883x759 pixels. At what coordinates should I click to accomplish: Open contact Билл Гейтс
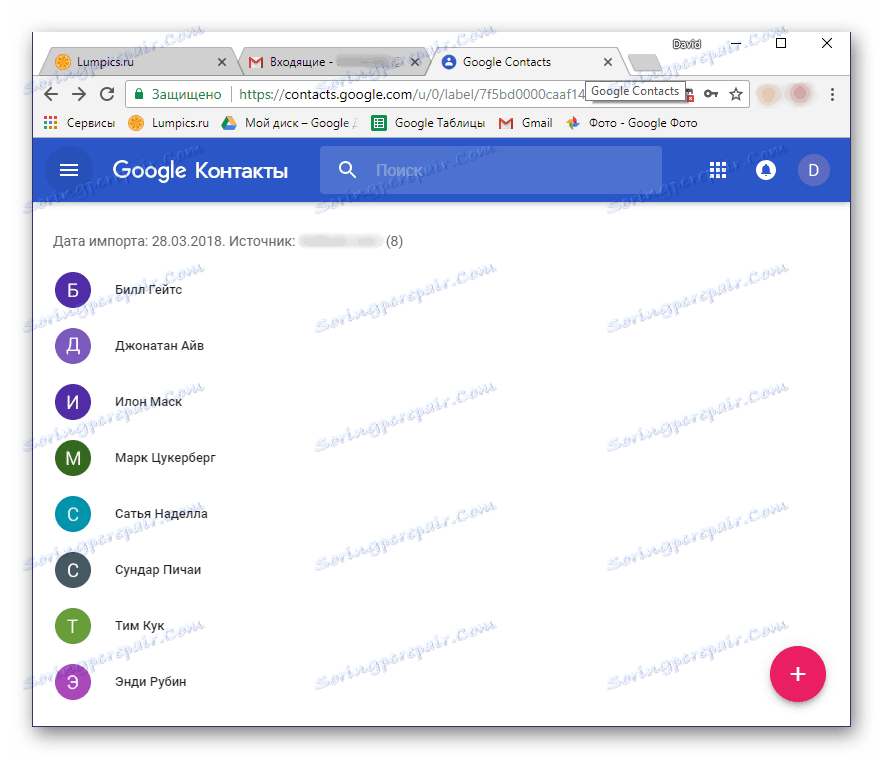pos(148,290)
